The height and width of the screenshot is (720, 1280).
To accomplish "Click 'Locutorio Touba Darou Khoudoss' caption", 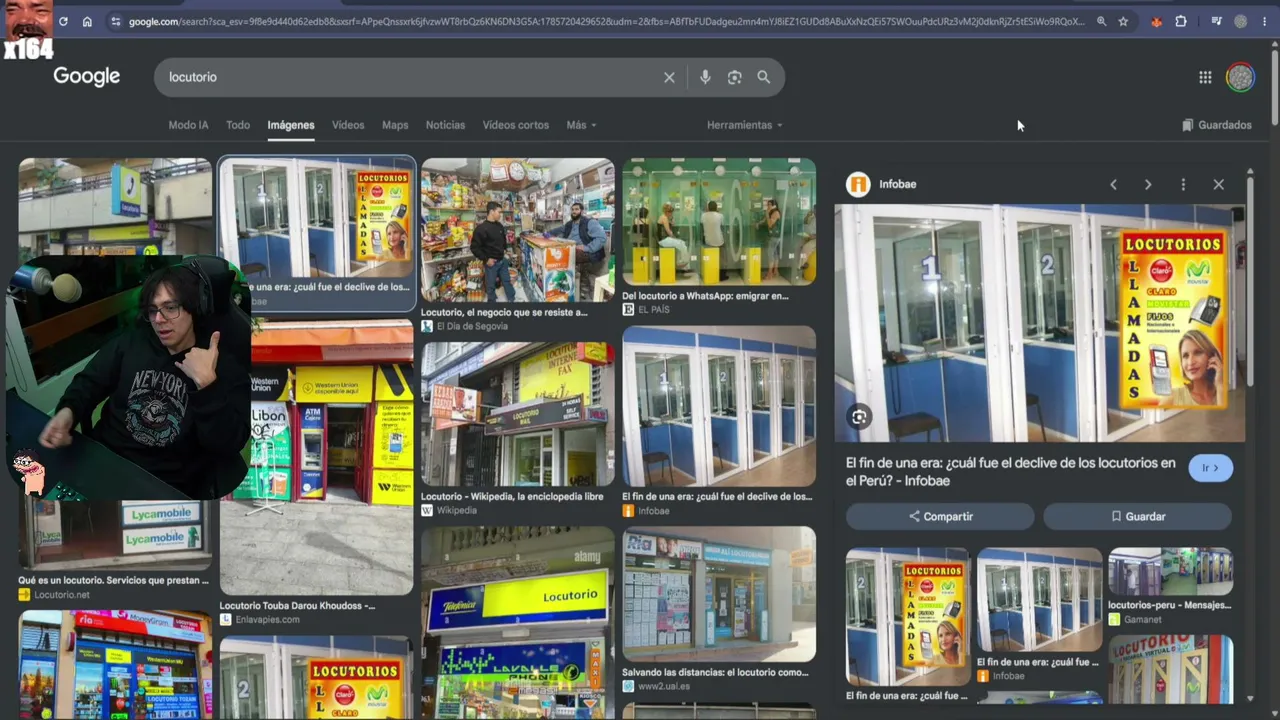I will pyautogui.click(x=297, y=606).
